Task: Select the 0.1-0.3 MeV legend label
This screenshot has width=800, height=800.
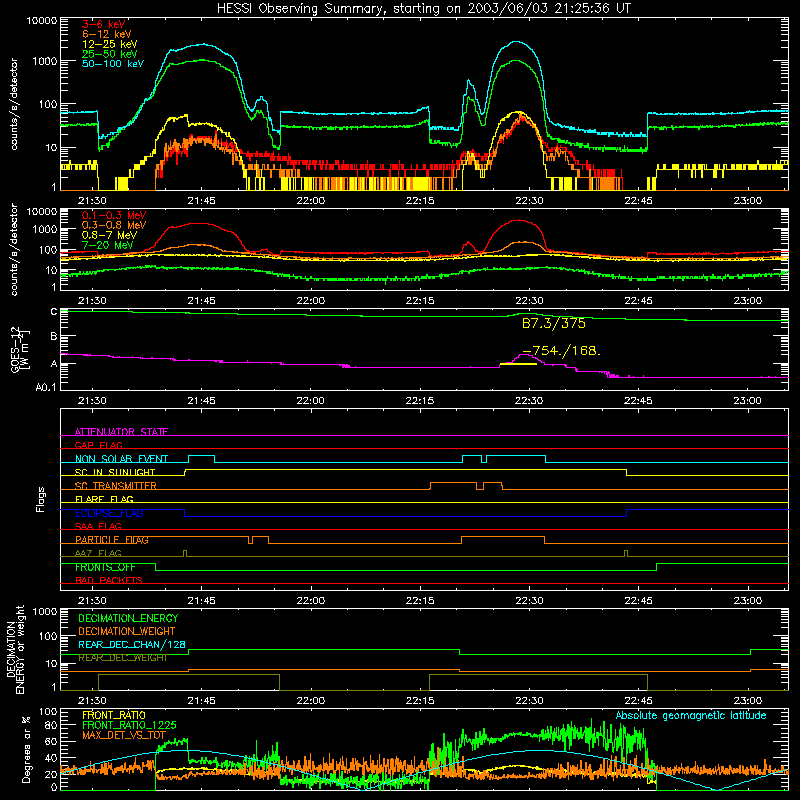Action: 114,215
